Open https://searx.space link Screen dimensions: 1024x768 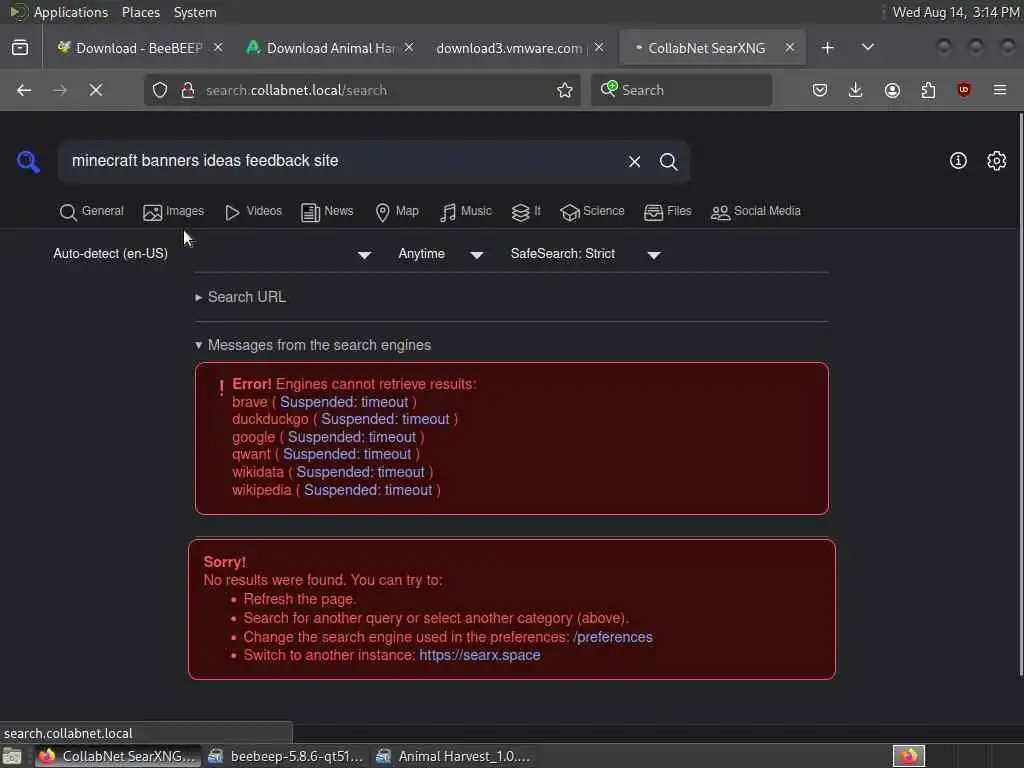tap(480, 655)
